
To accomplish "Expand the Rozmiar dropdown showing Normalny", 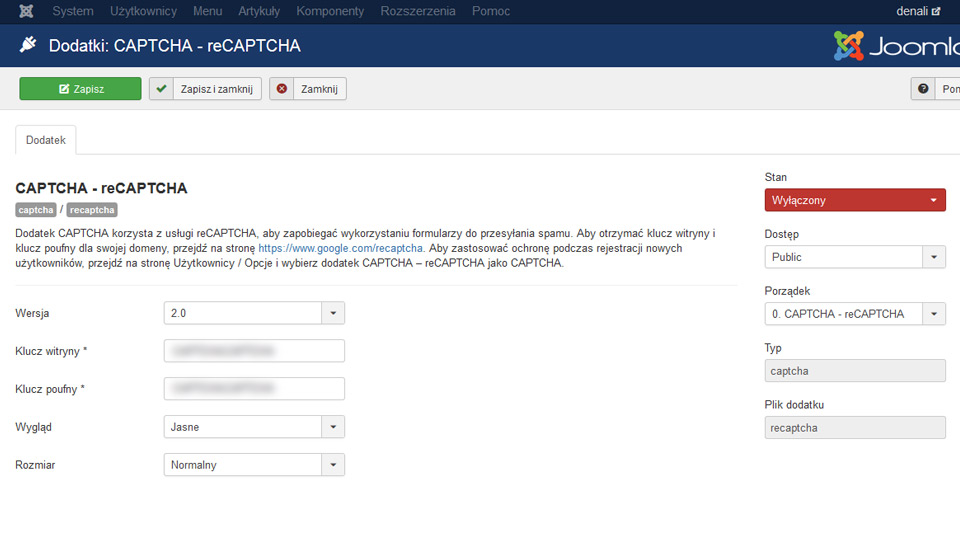I will [x=254, y=465].
